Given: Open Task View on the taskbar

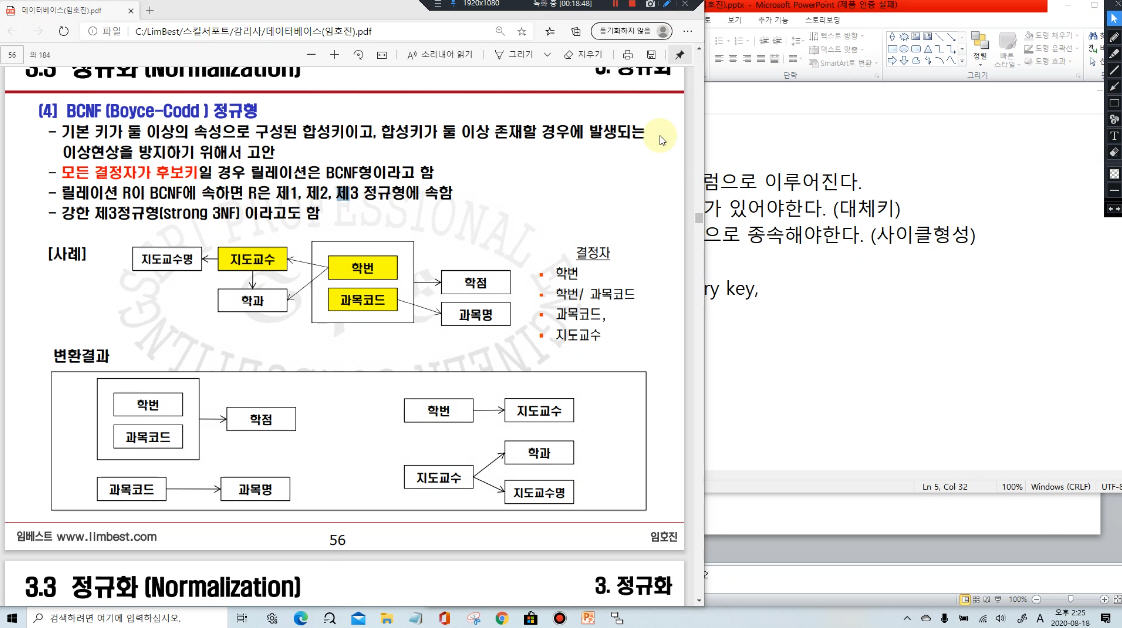Looking at the screenshot, I should (241, 618).
